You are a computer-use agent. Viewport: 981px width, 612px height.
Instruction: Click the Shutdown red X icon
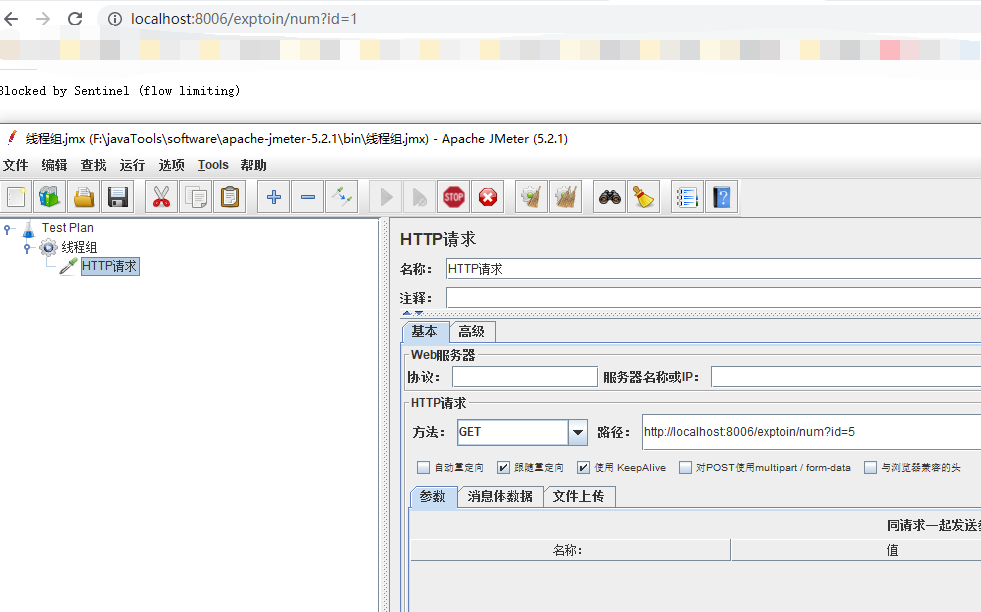pyautogui.click(x=488, y=197)
